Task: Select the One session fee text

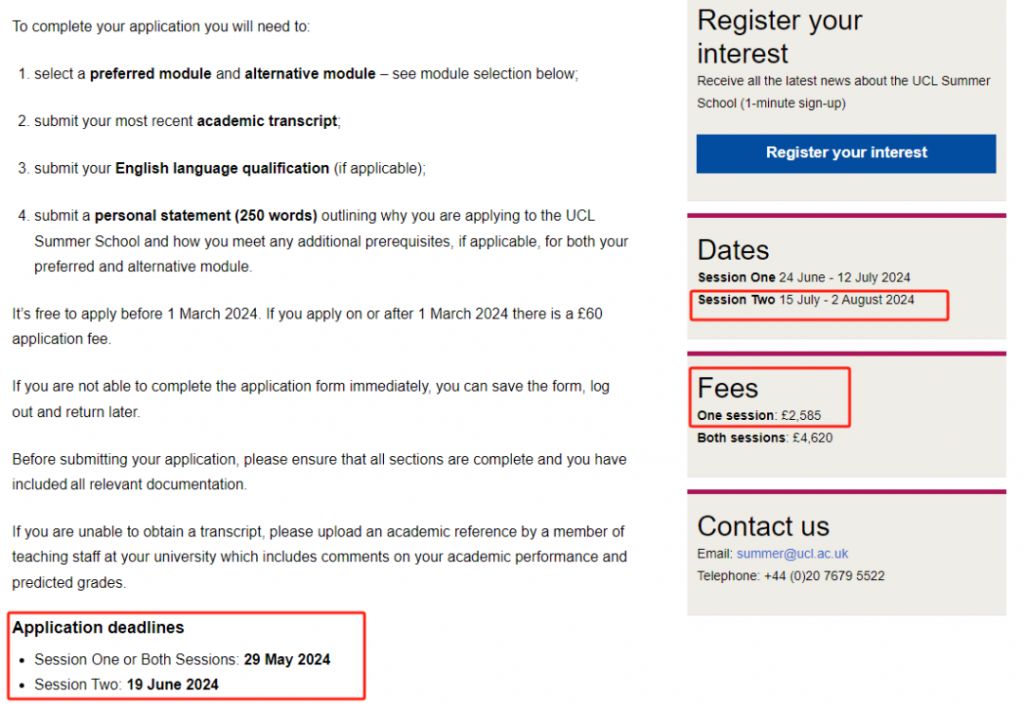Action: pyautogui.click(x=759, y=415)
